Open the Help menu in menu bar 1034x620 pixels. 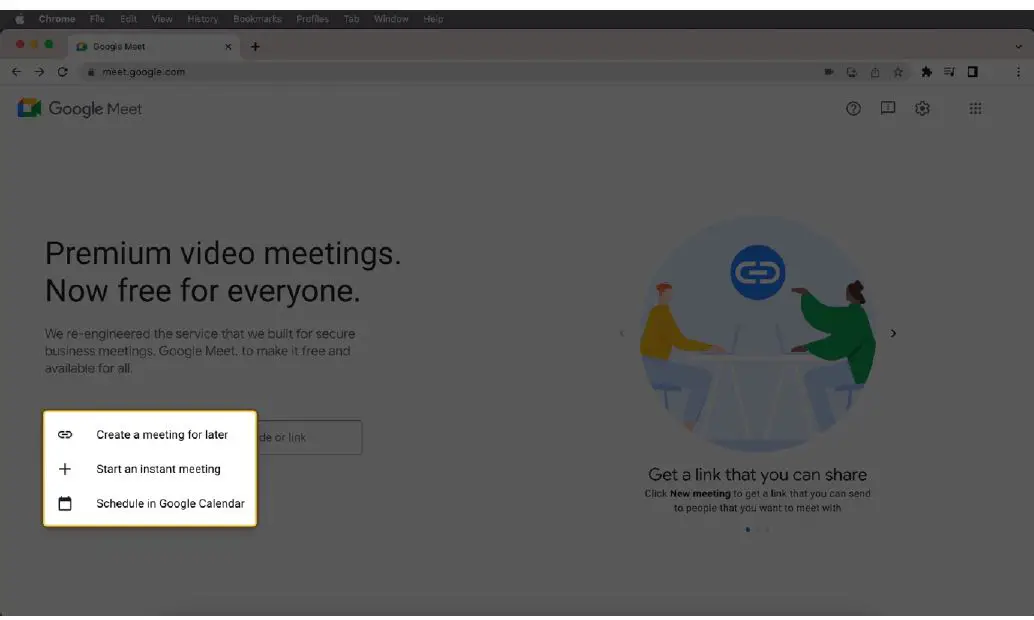click(x=433, y=19)
